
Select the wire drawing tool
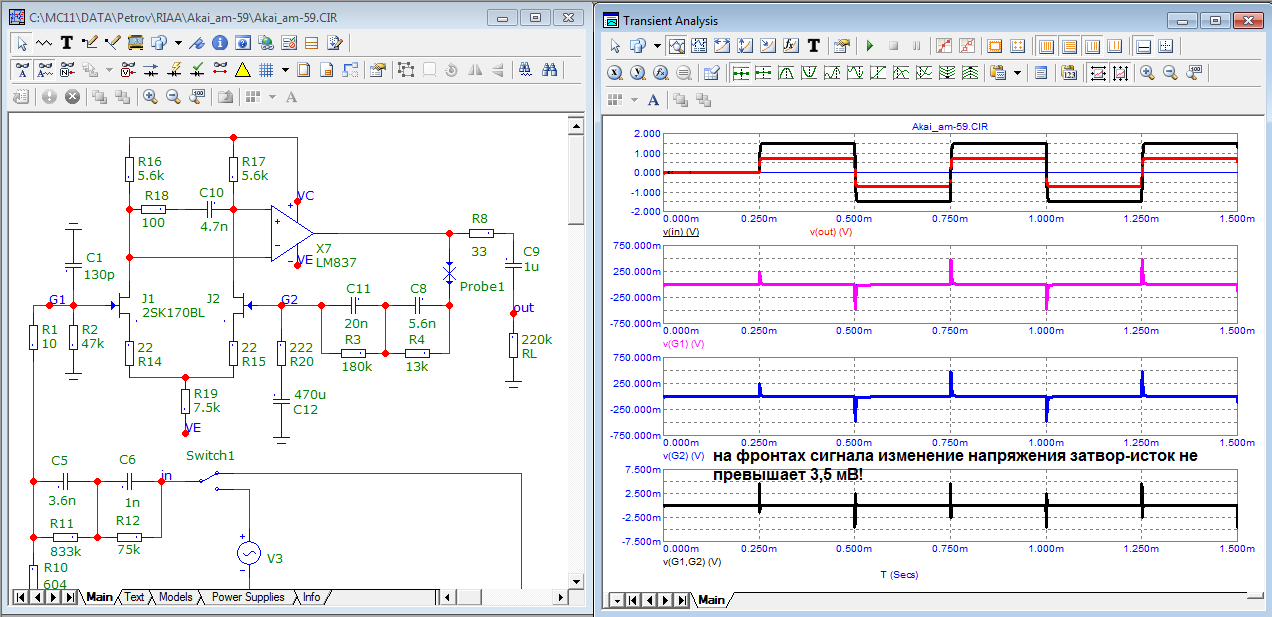(x=89, y=43)
